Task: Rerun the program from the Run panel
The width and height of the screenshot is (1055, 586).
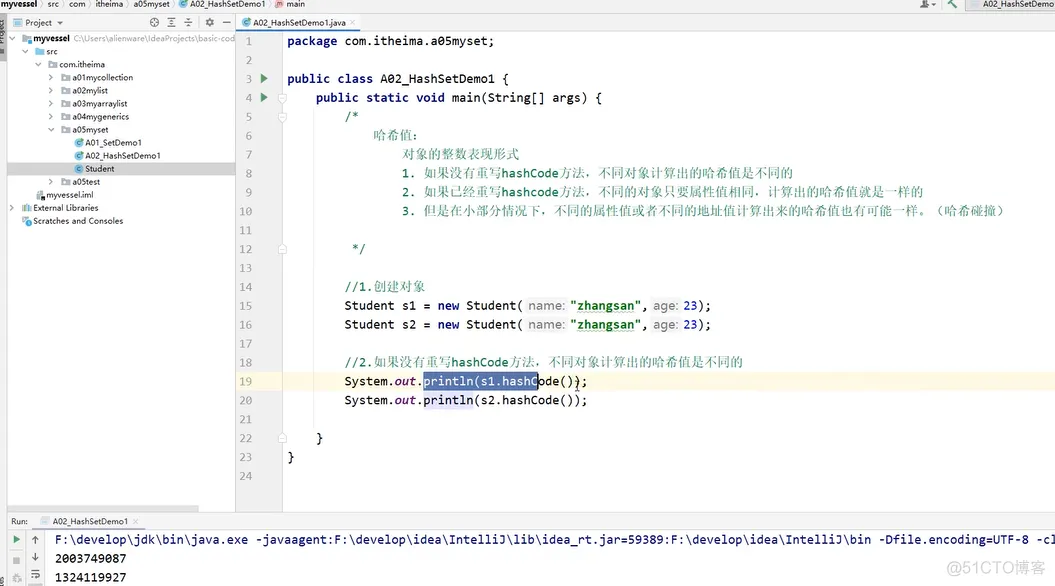Action: tap(15, 539)
